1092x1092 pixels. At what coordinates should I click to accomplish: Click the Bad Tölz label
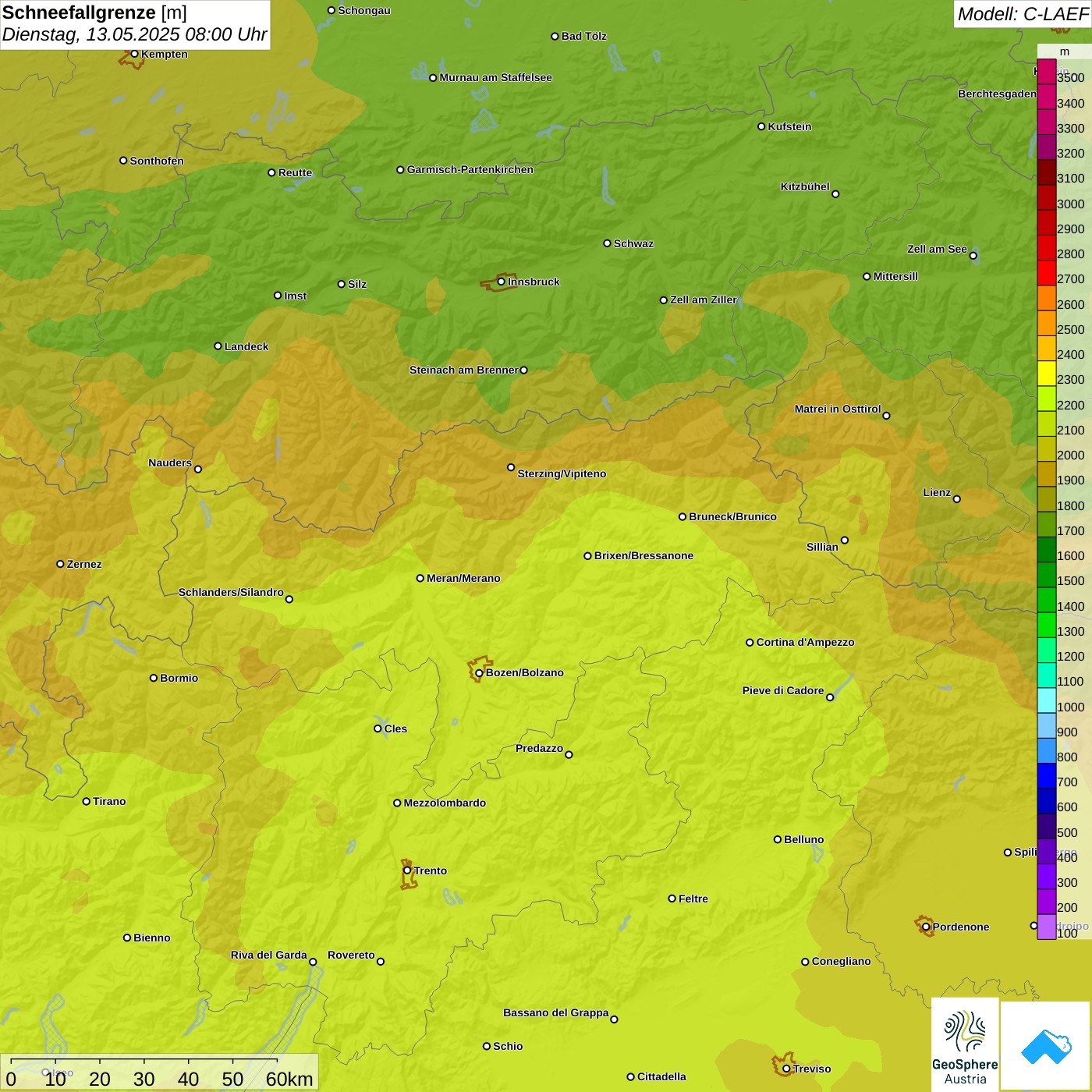pyautogui.click(x=583, y=36)
